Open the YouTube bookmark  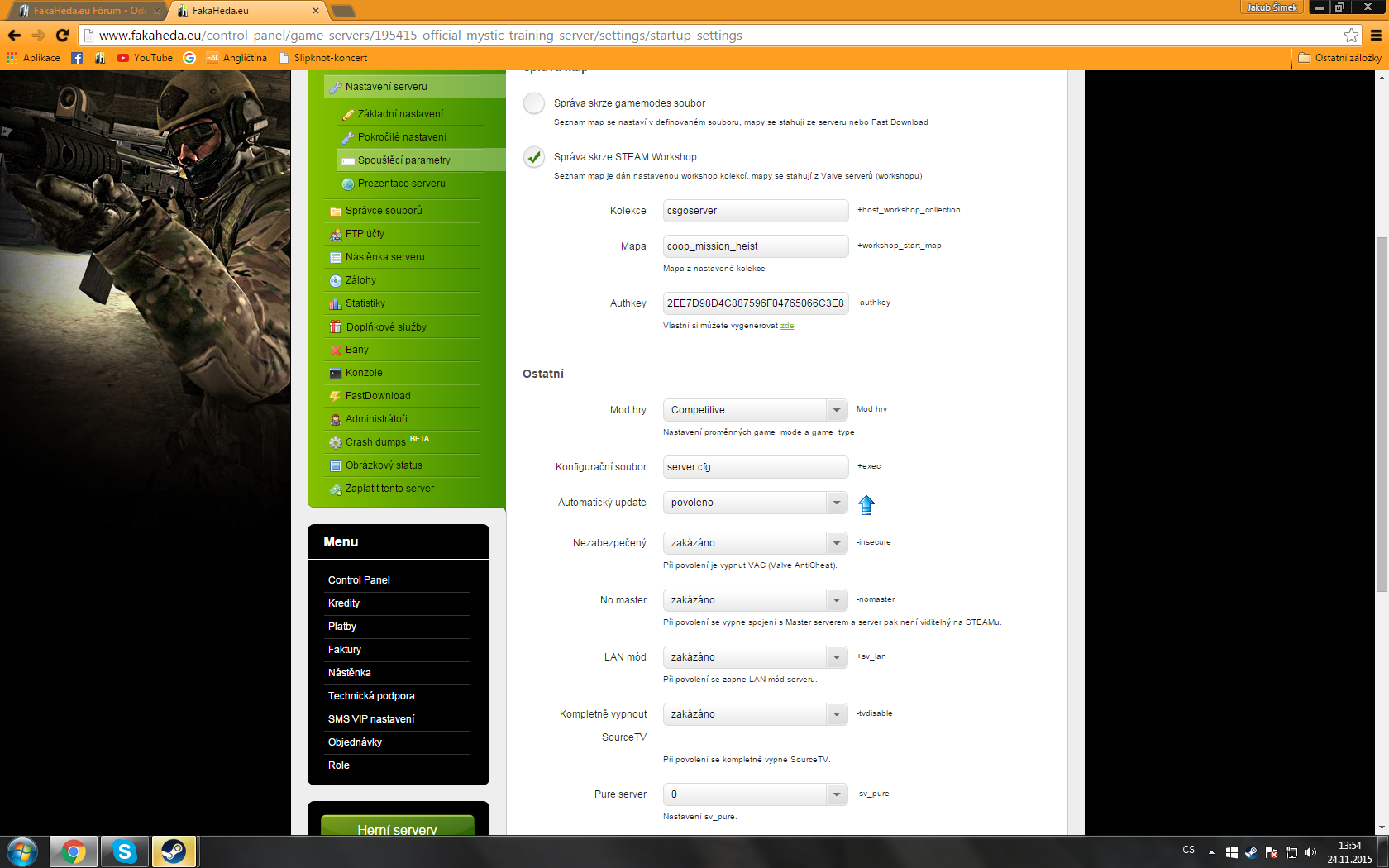pyautogui.click(x=146, y=58)
